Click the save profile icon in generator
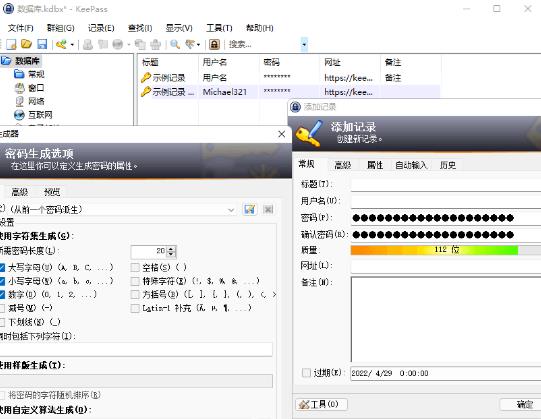Viewport: 541px width, 419px height. (249, 209)
